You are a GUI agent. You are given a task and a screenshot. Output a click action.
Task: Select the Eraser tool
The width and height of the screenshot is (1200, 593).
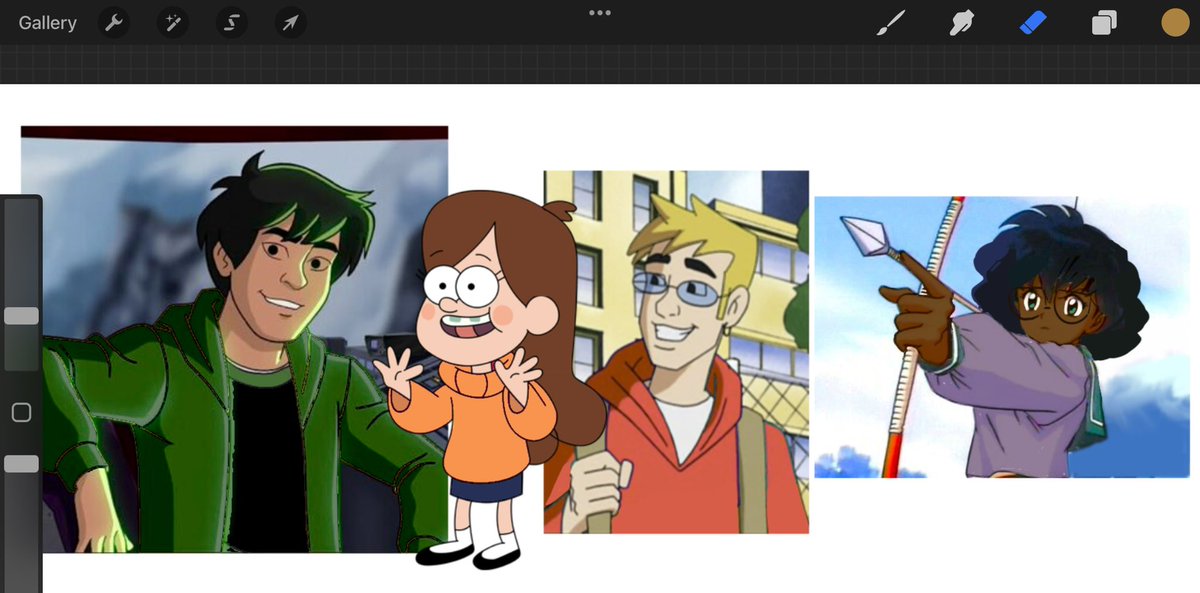tap(1033, 22)
